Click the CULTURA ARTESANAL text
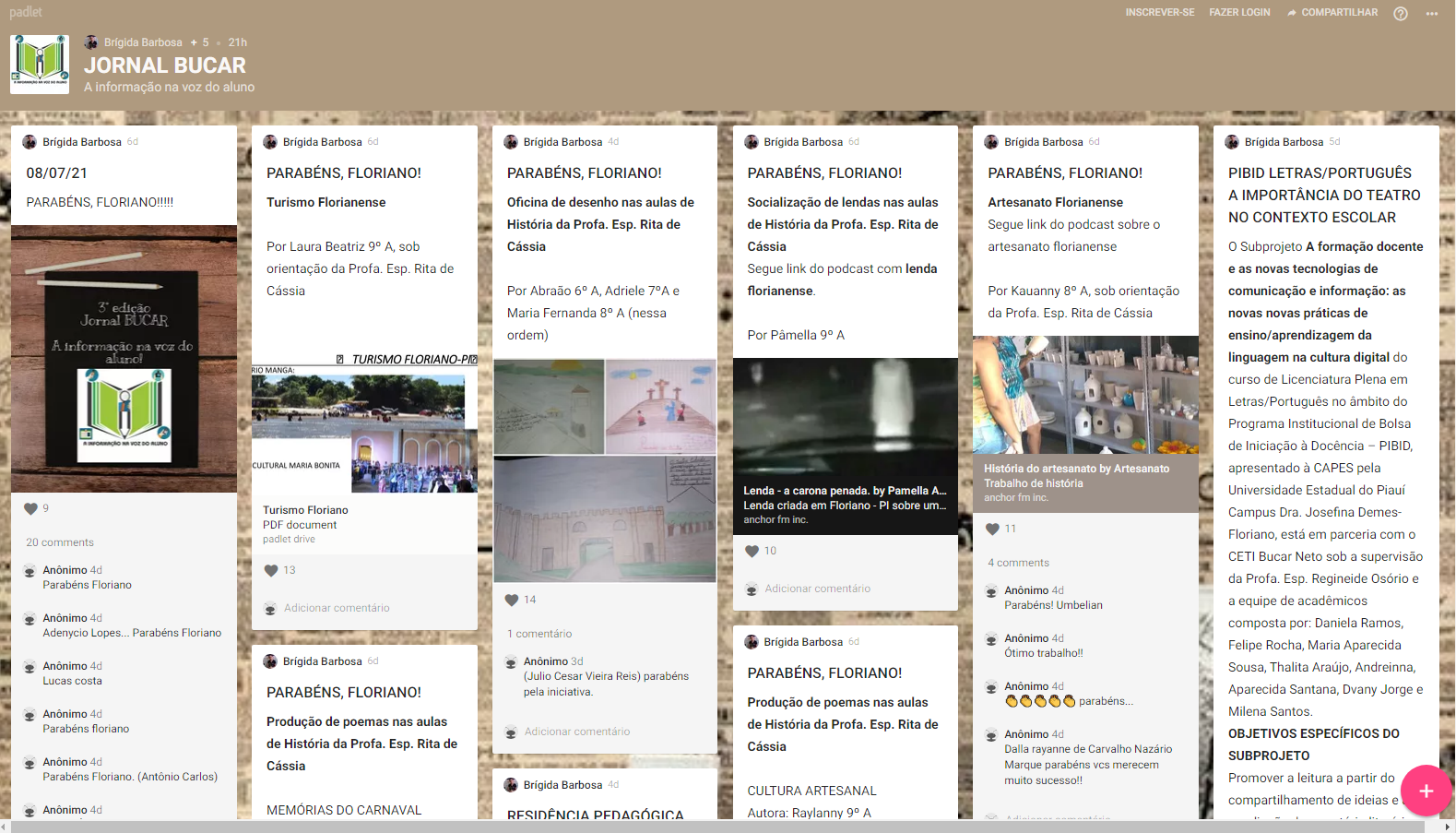Image resolution: width=1456 pixels, height=833 pixels. (x=811, y=791)
